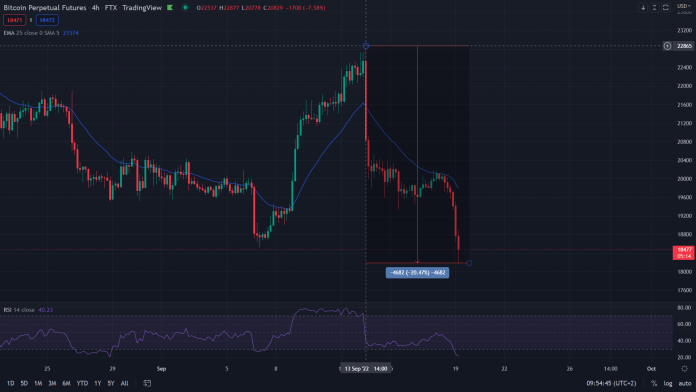
Task: Select the 1M time range
Action: 38,383
